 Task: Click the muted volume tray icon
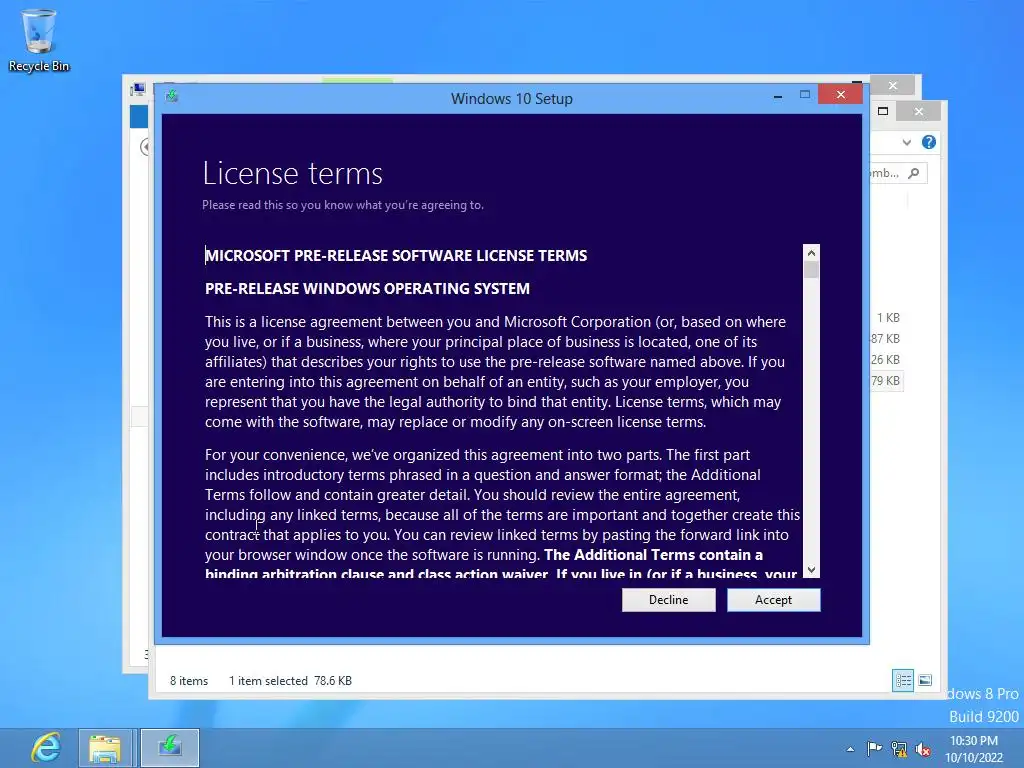(923, 749)
